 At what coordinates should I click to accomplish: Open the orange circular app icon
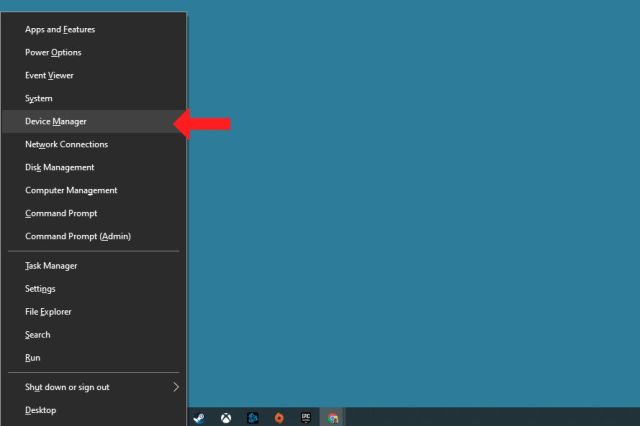(279, 418)
